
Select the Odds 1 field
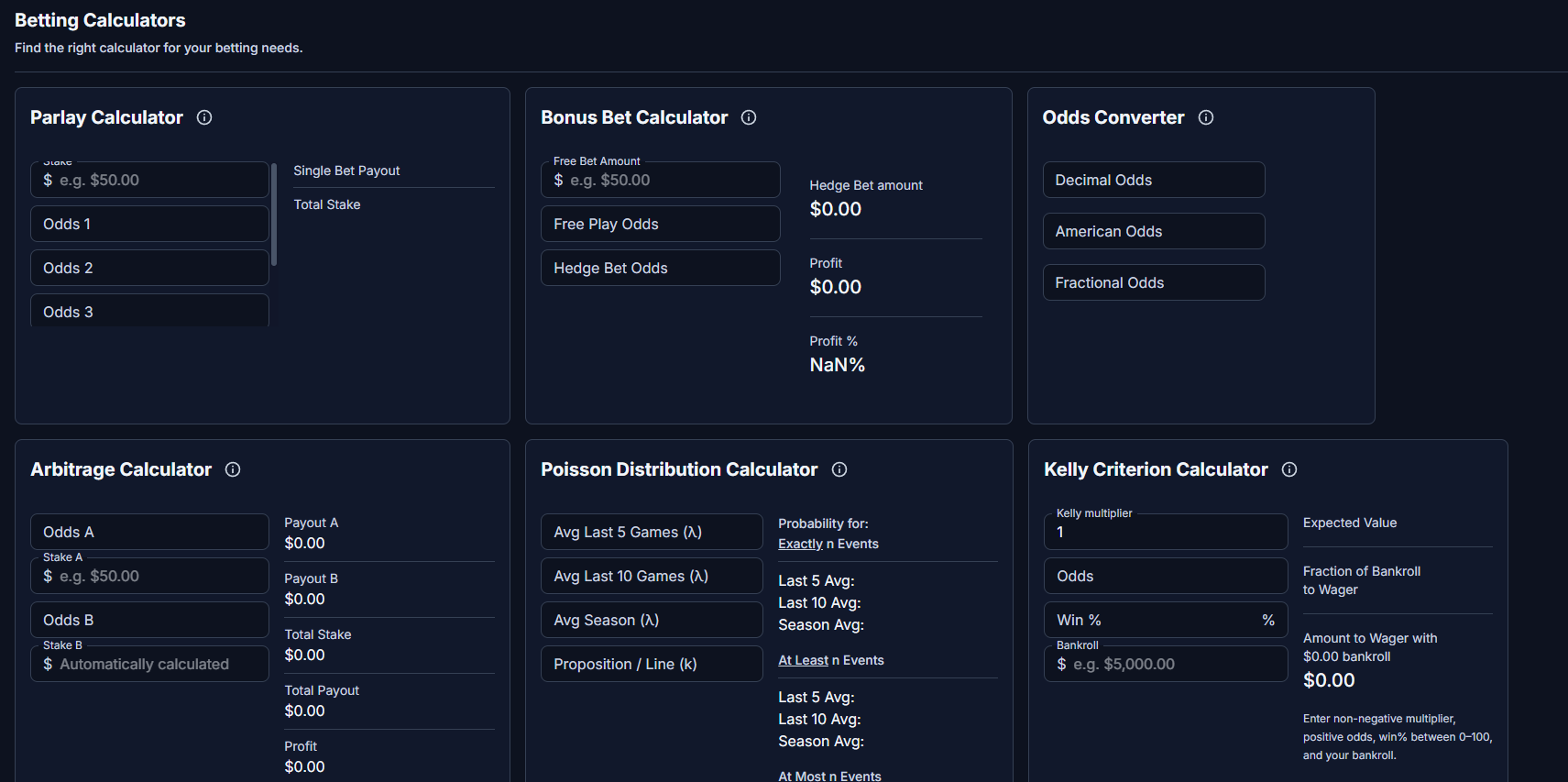click(149, 224)
